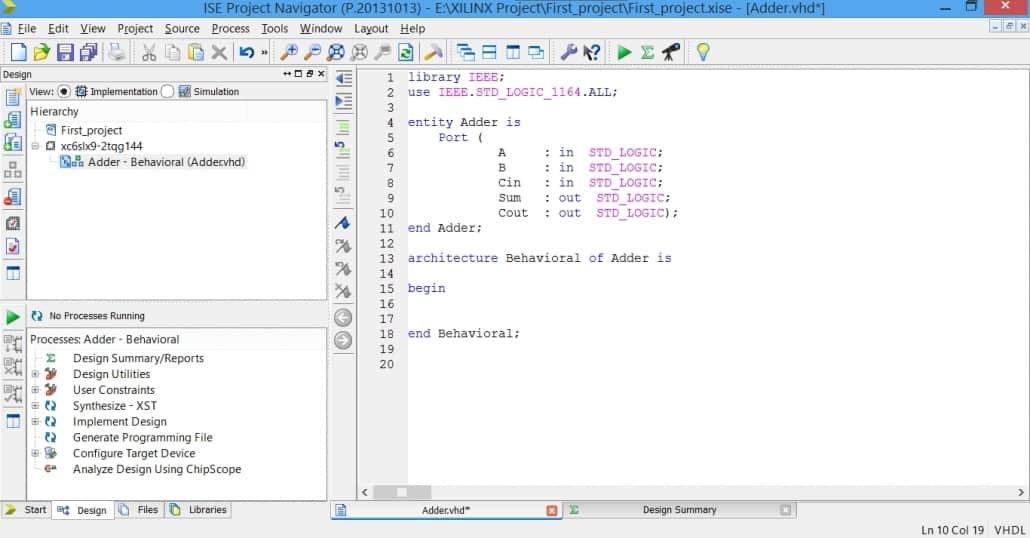Click the binoculars find icon in toolbar
Image resolution: width=1030 pixels, height=538 pixels.
tap(671, 53)
